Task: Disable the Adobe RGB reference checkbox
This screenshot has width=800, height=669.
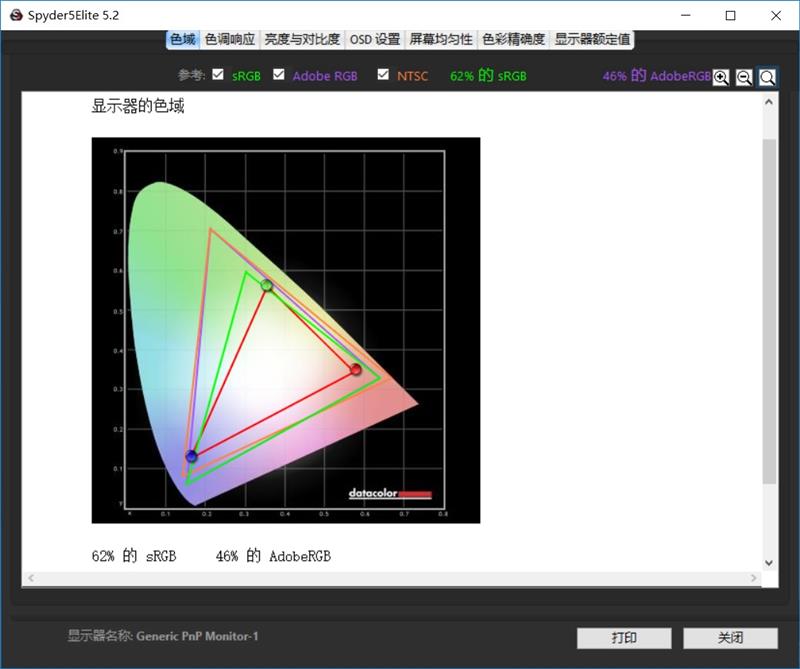Action: 277,74
